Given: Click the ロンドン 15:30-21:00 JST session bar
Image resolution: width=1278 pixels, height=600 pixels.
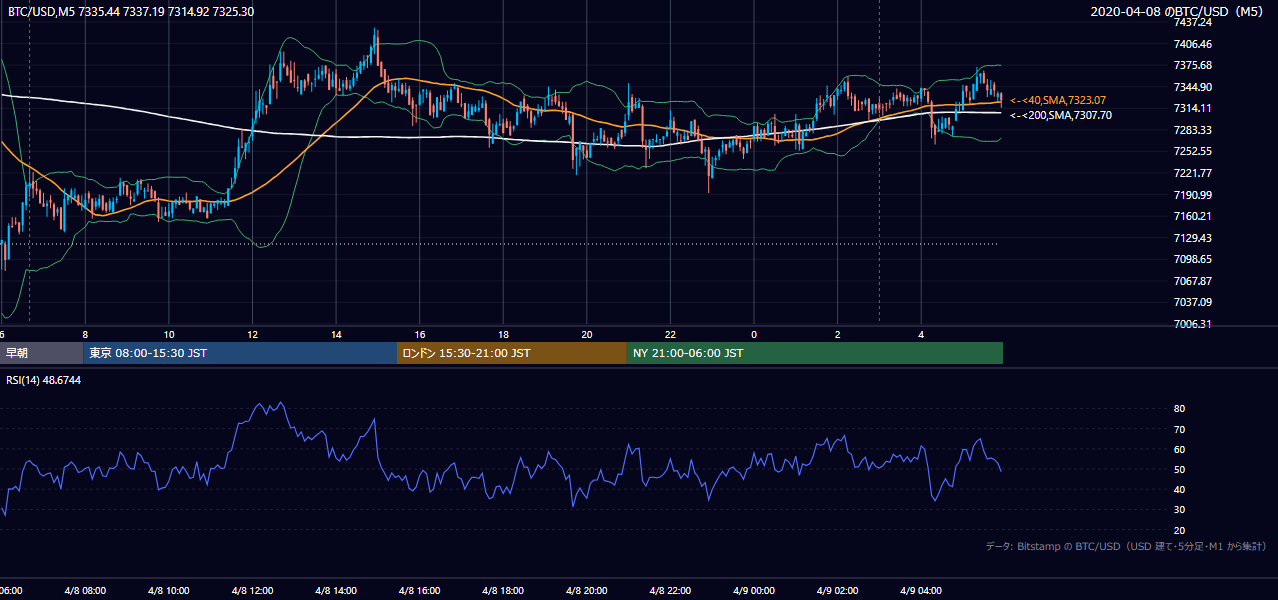Looking at the screenshot, I should (x=512, y=353).
